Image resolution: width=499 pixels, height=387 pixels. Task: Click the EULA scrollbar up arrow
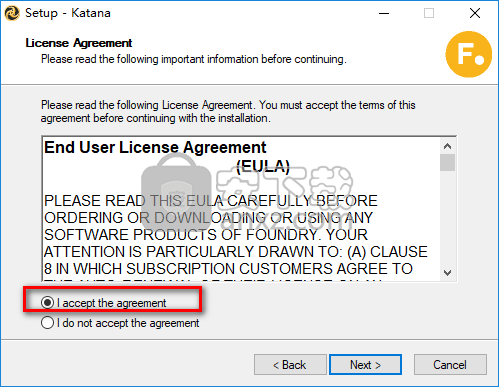[447, 146]
